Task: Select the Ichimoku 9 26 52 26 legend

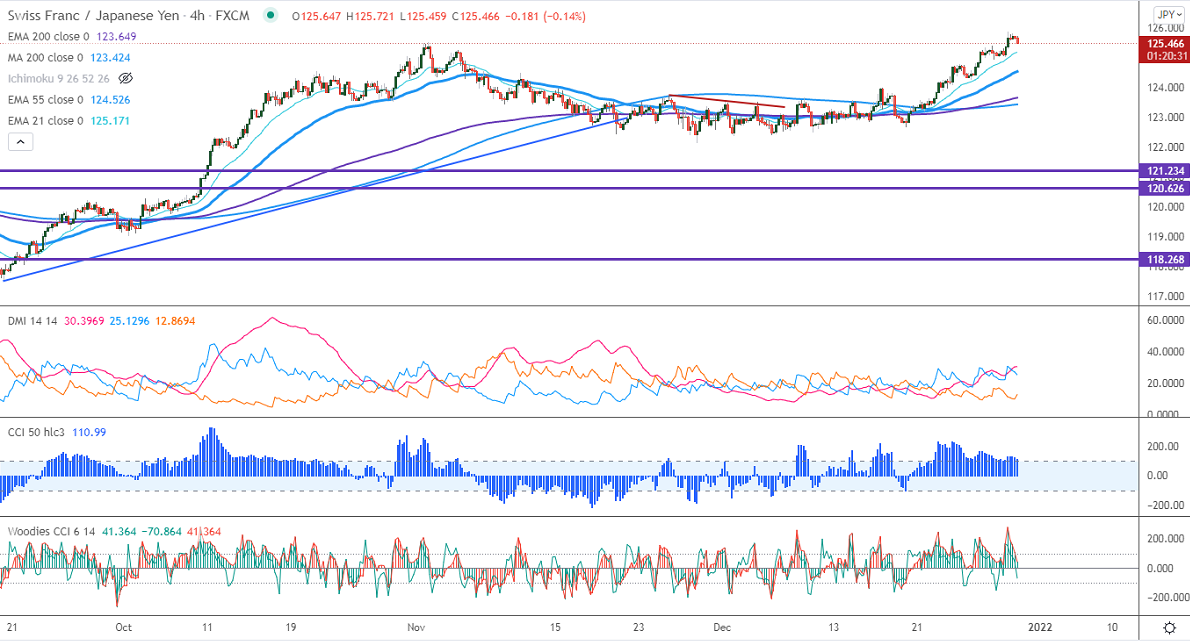Action: (58, 78)
